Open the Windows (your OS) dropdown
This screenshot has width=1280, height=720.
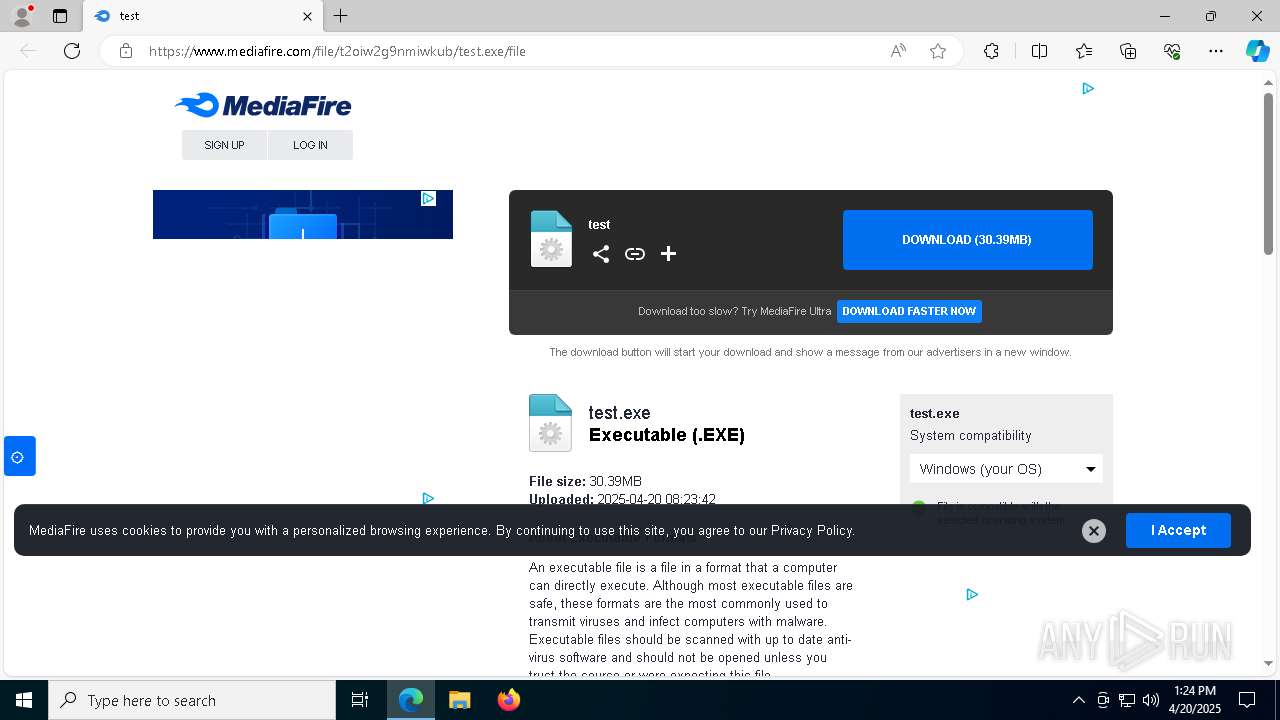click(1006, 469)
